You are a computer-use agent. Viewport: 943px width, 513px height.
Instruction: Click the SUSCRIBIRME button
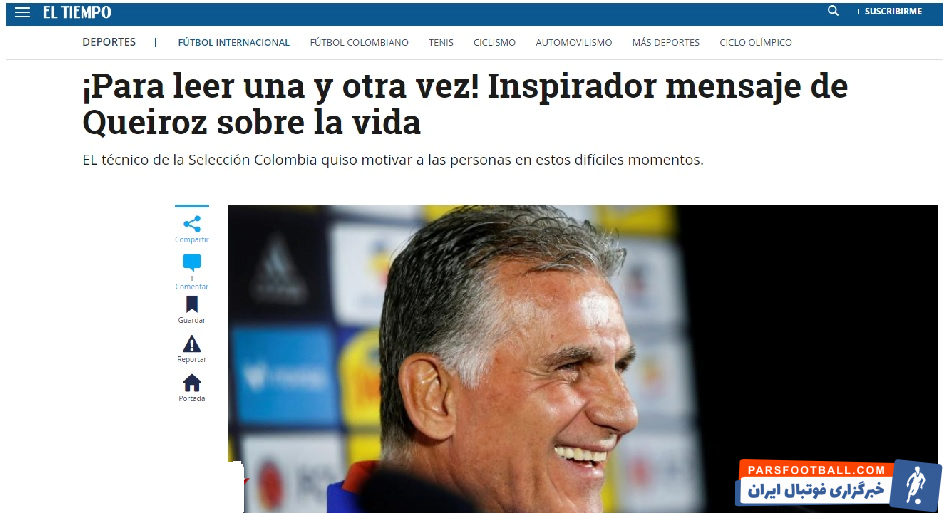pos(893,11)
